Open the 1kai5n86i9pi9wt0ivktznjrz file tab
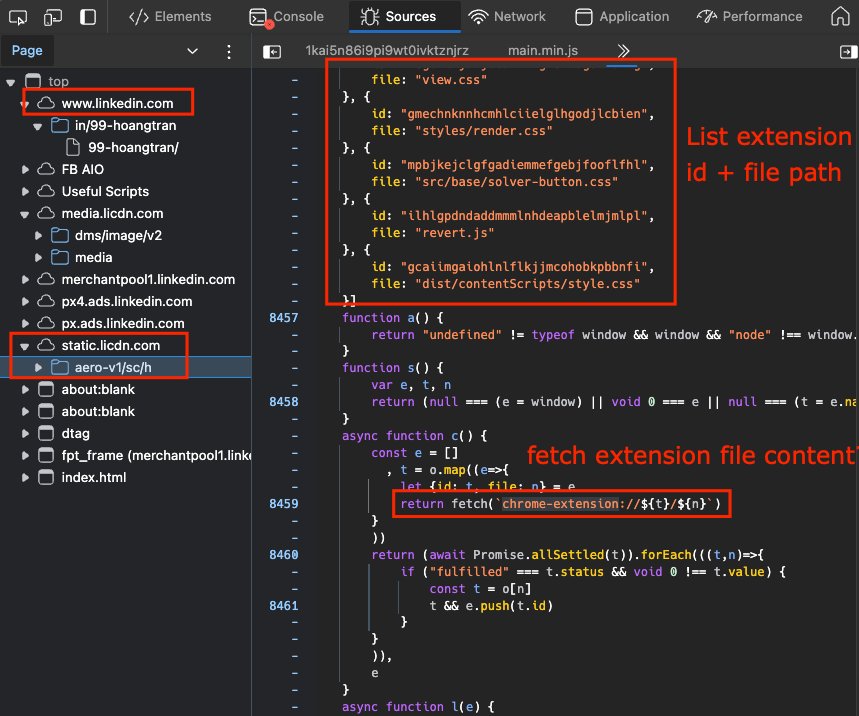 387,51
